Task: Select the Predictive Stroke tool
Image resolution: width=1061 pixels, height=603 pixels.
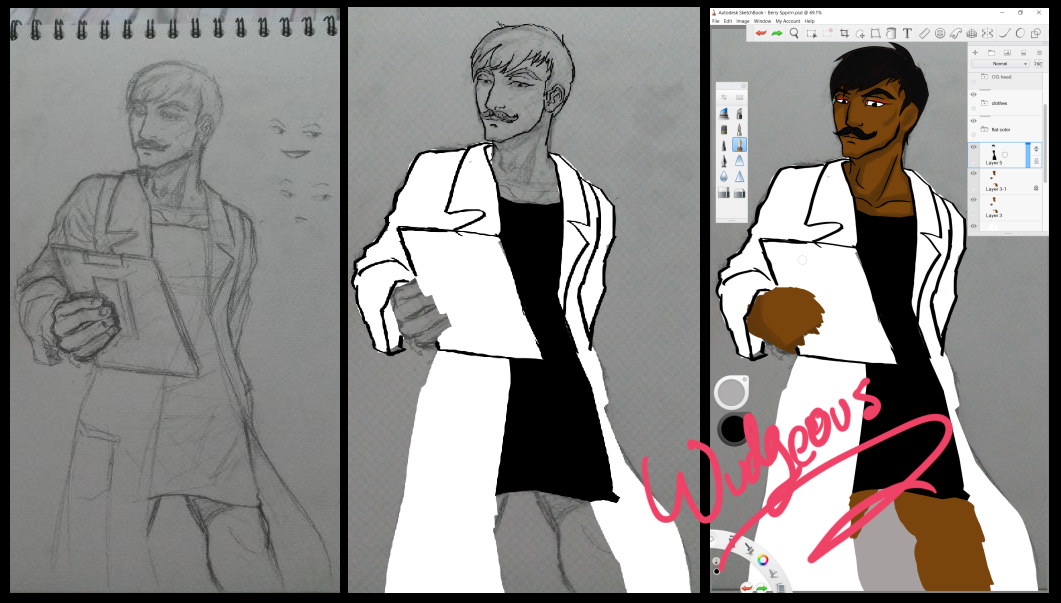Action: click(x=1020, y=33)
